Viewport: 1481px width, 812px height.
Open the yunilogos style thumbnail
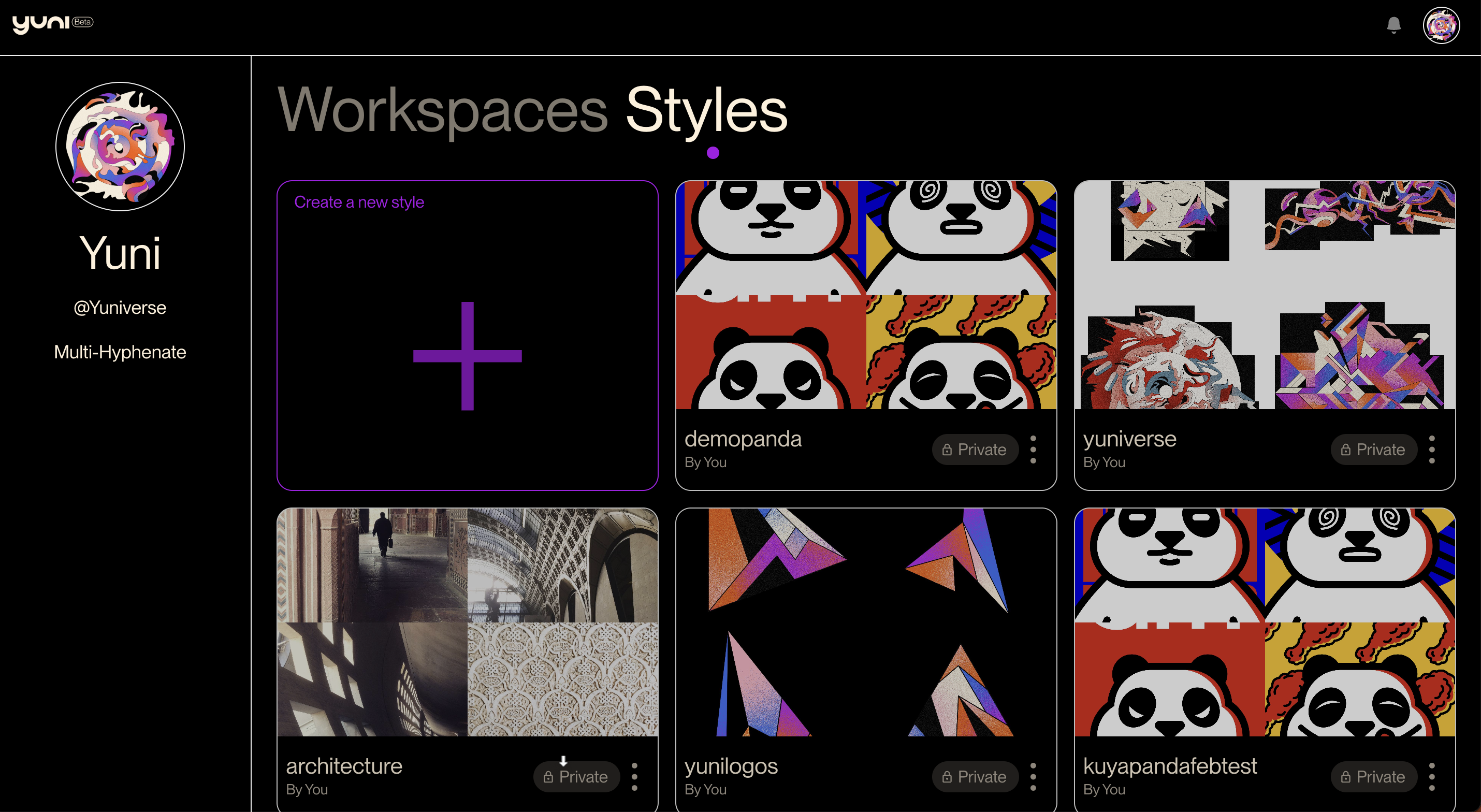coord(865,621)
